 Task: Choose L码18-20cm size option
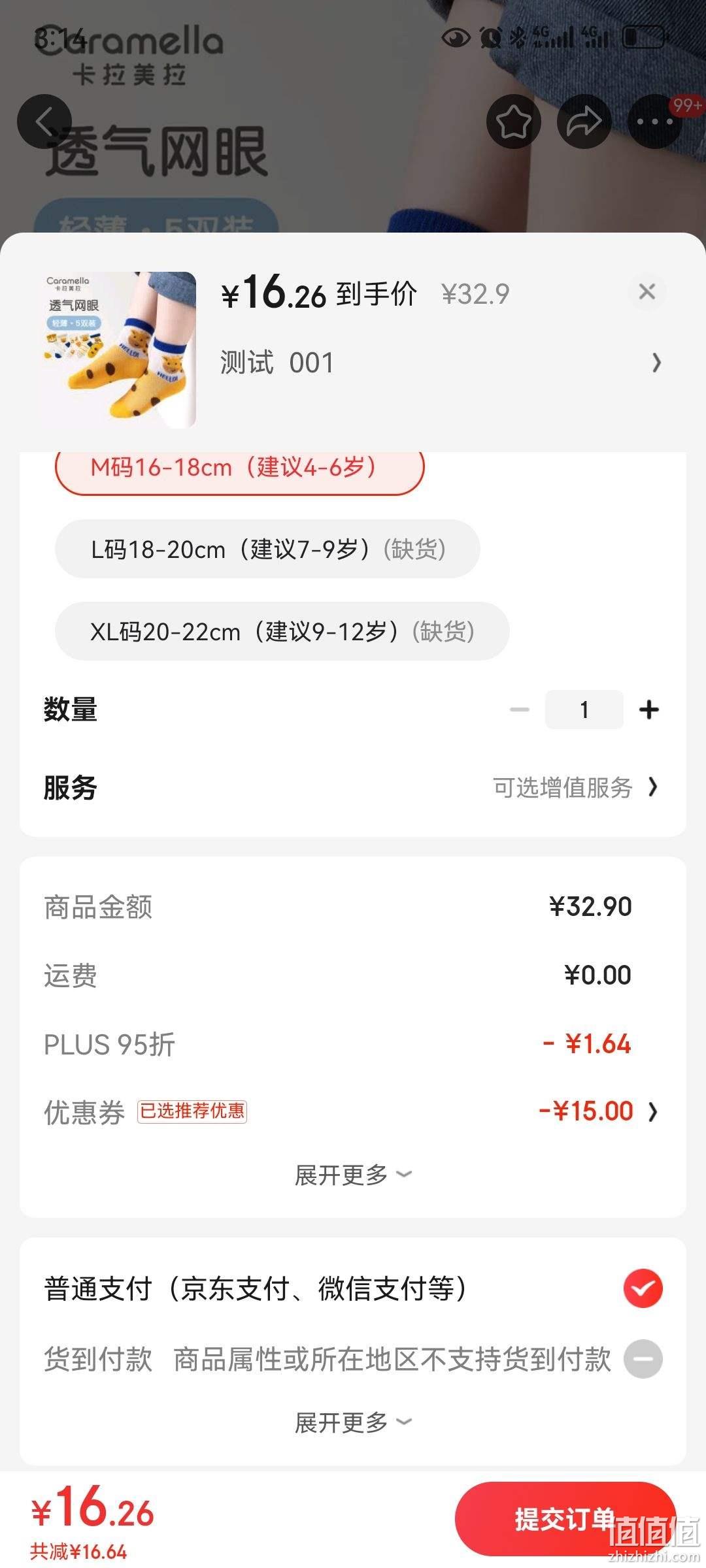267,549
